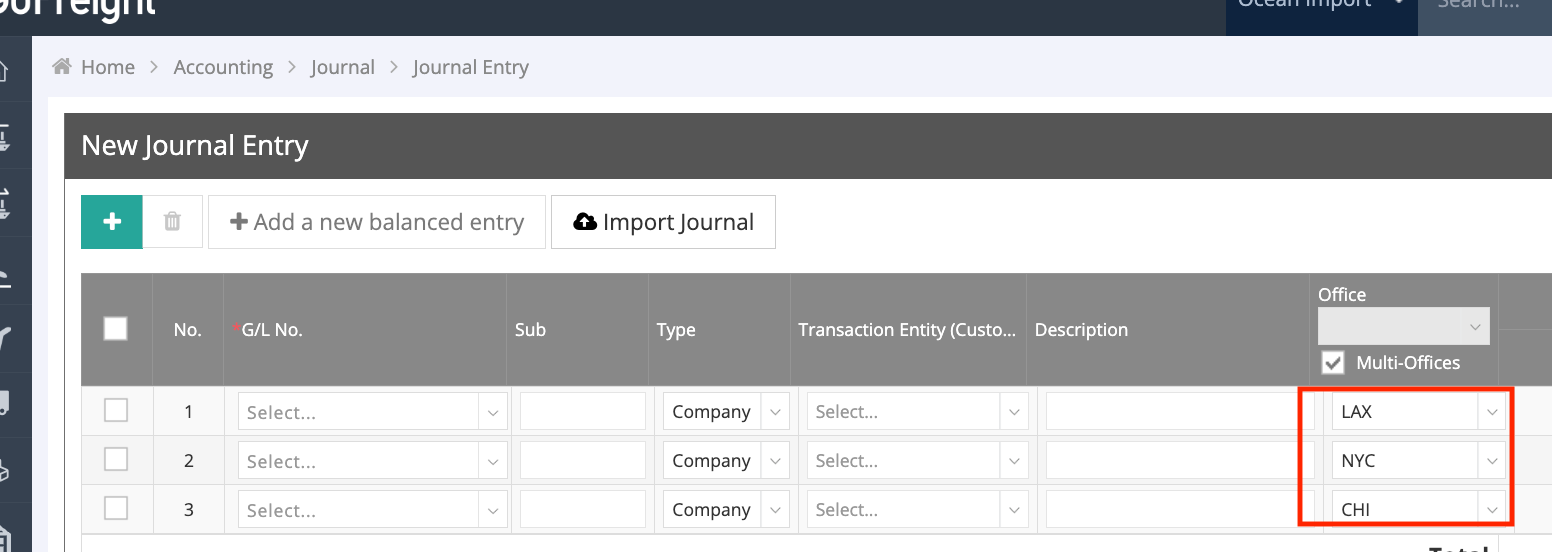This screenshot has height=552, width=1552.
Task: Expand the NYC office dropdown in row 2
Action: tap(1417, 461)
